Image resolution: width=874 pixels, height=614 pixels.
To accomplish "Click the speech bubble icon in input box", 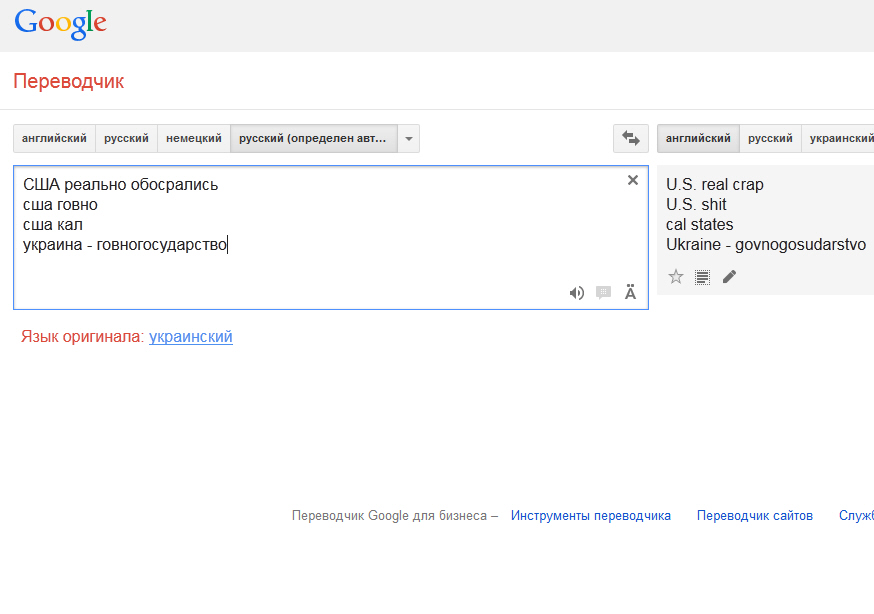I will click(x=603, y=293).
